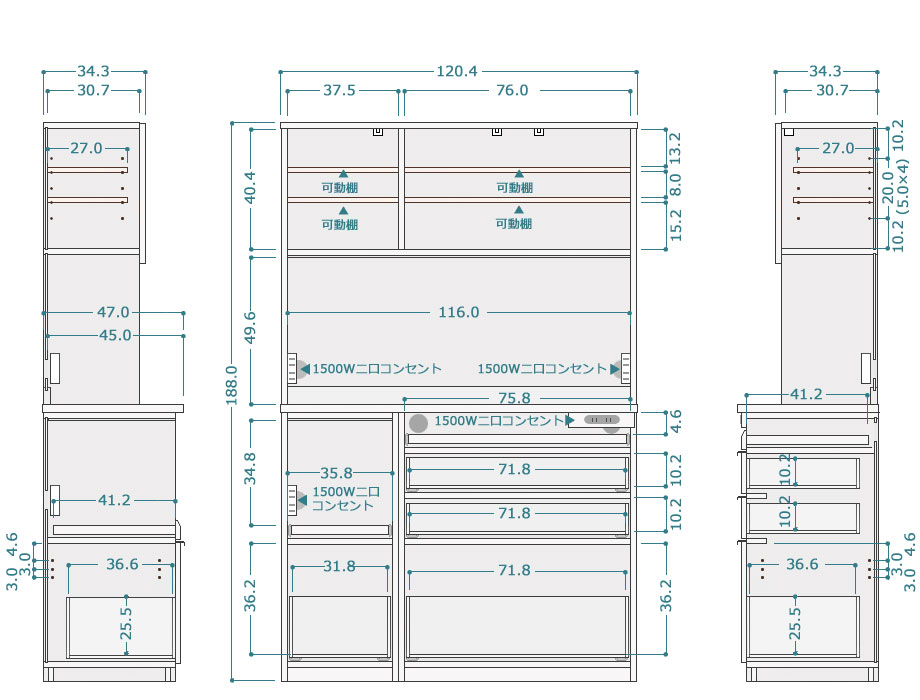
Task: Select "25.5" in the right side view
Action: 794,624
